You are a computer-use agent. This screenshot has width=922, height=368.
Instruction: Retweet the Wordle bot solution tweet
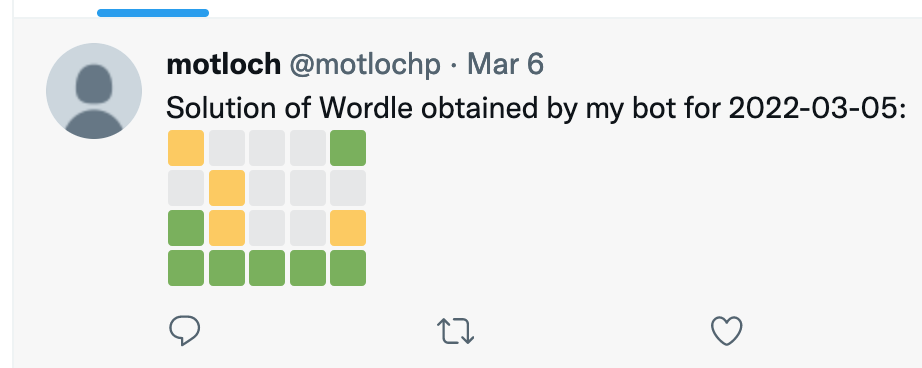coord(456,331)
